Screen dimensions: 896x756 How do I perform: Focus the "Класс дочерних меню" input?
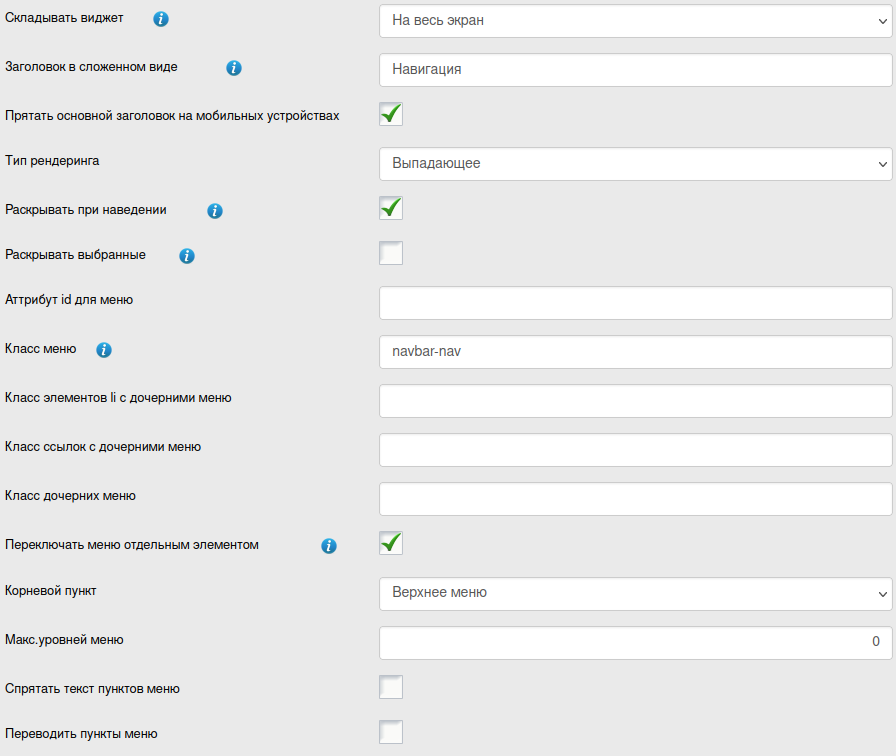click(x=635, y=499)
